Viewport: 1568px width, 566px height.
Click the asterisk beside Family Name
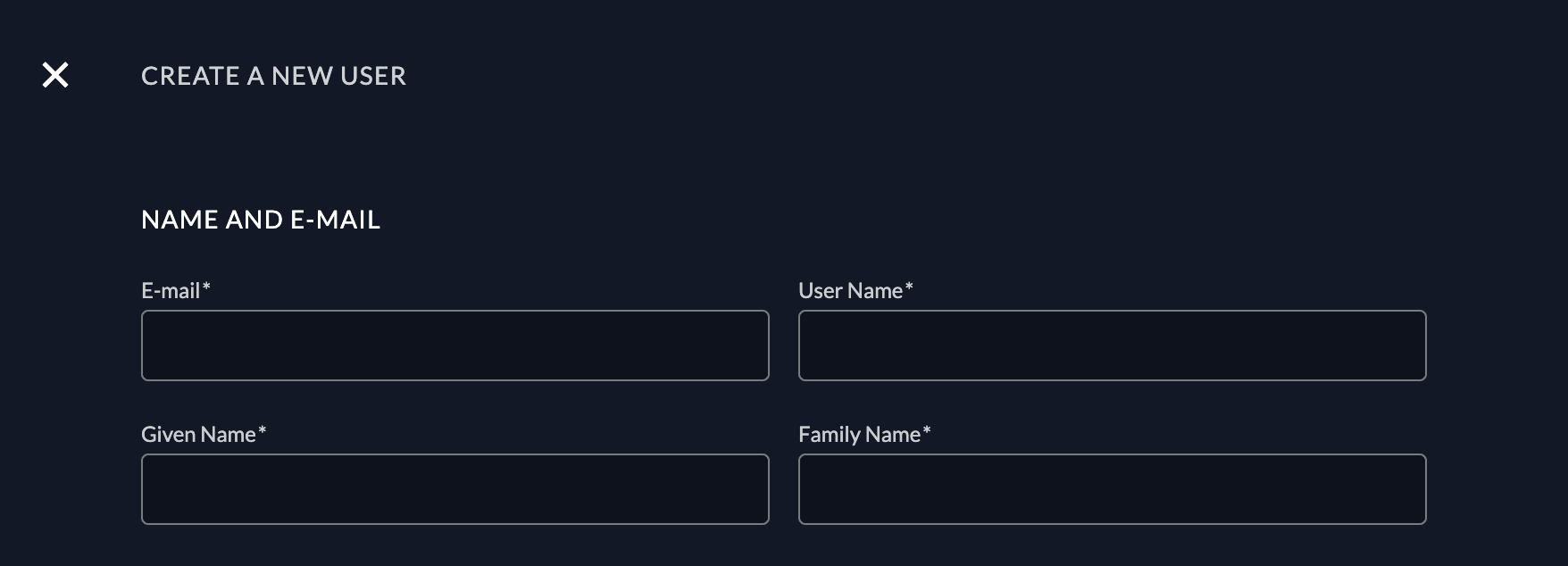[x=927, y=431]
